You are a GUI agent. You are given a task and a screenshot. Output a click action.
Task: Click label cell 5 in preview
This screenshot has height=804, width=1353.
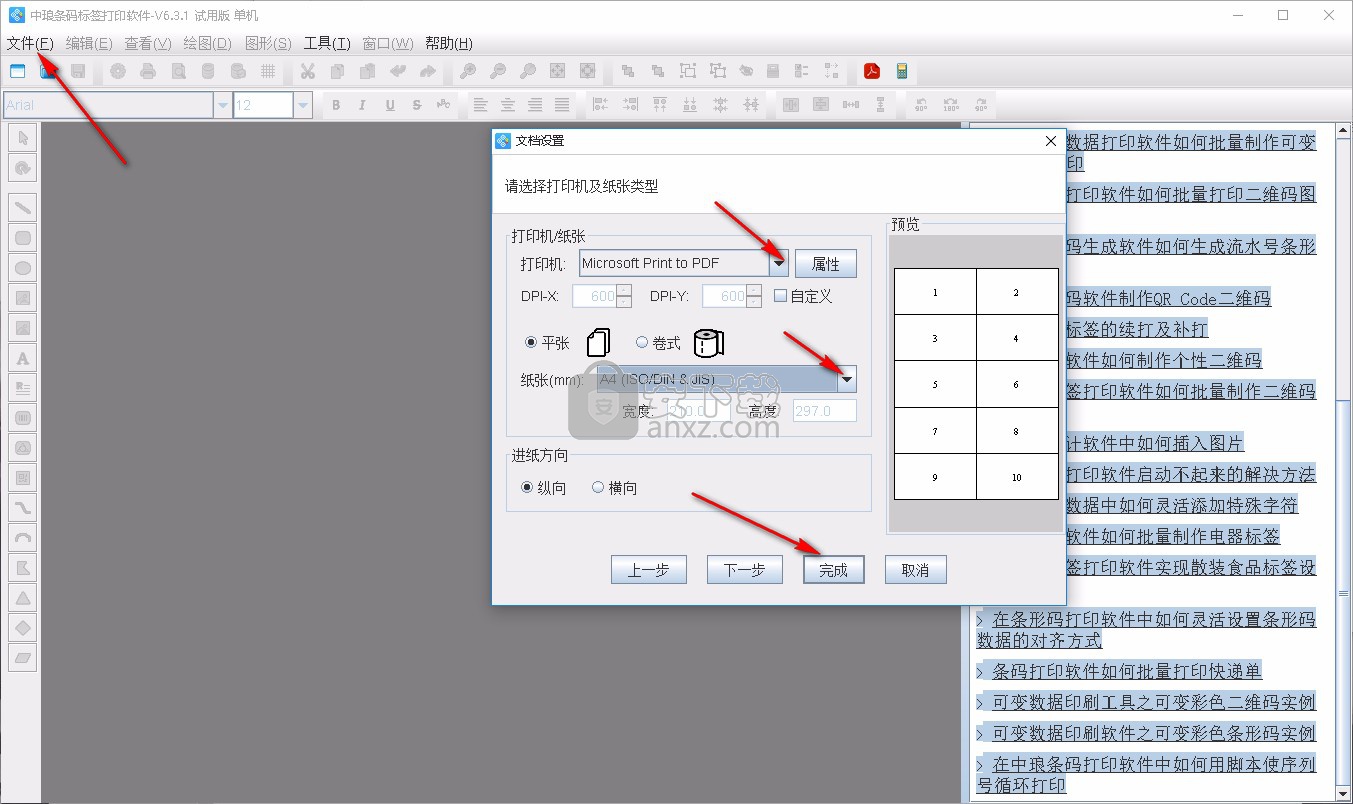click(x=935, y=385)
